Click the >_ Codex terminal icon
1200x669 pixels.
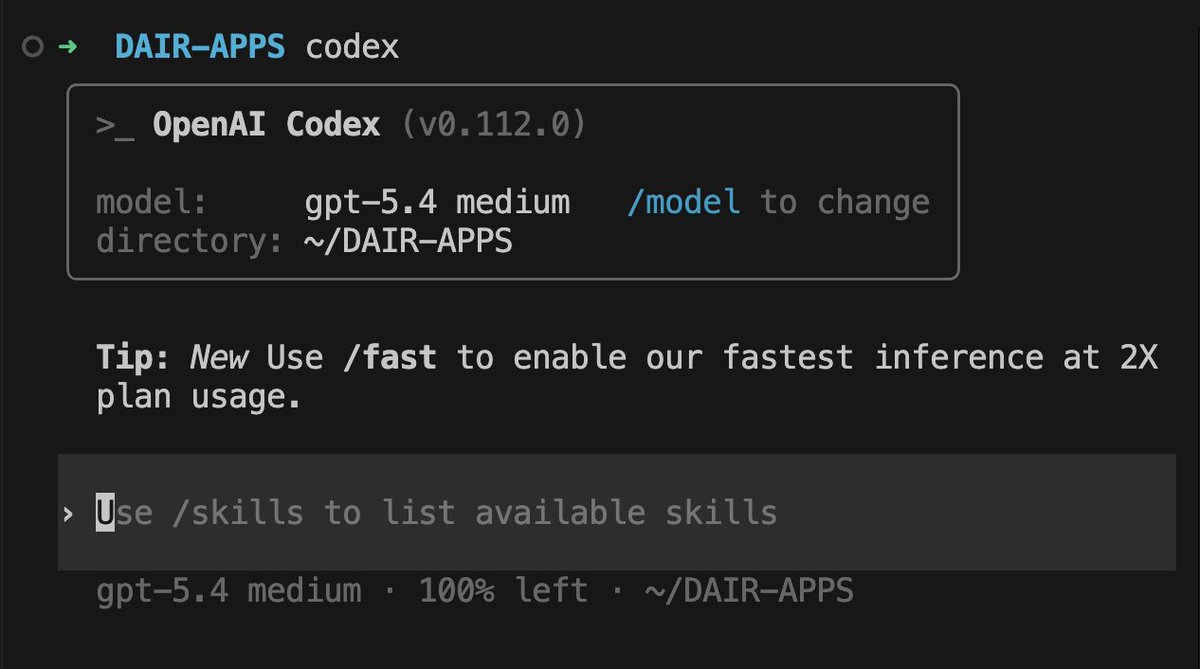click(x=115, y=125)
